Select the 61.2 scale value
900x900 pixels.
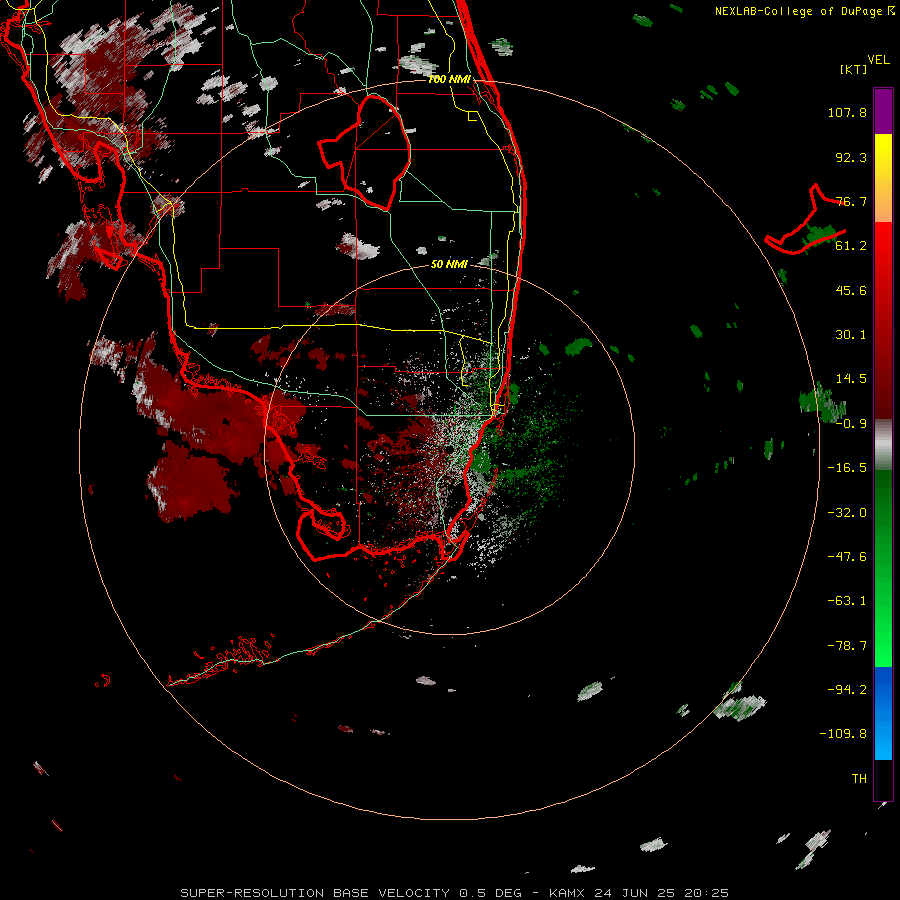851,246
